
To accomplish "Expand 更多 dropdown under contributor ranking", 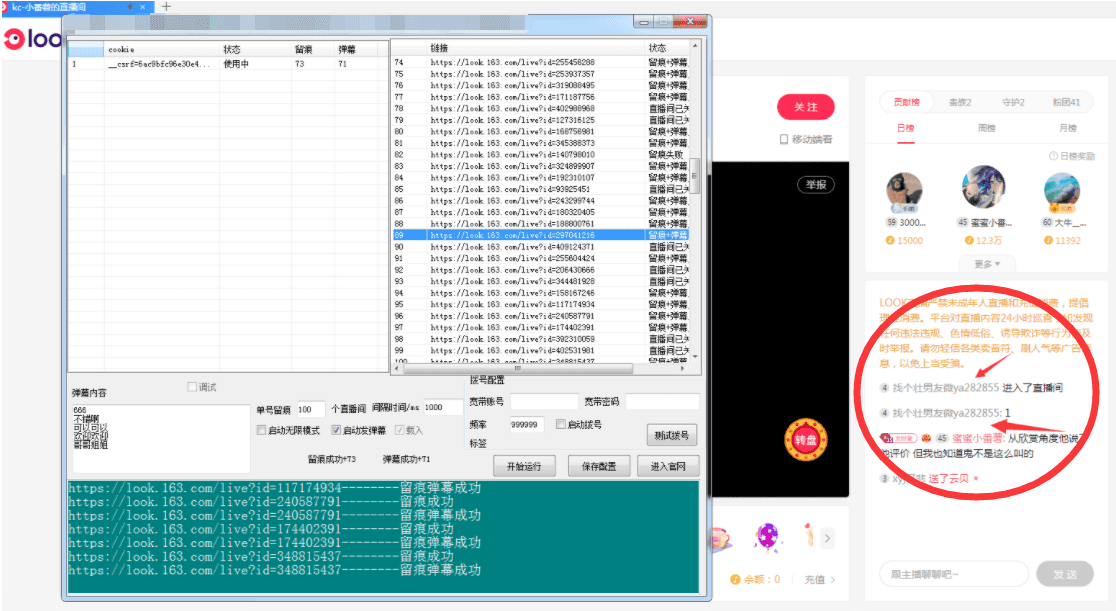I will (986, 264).
